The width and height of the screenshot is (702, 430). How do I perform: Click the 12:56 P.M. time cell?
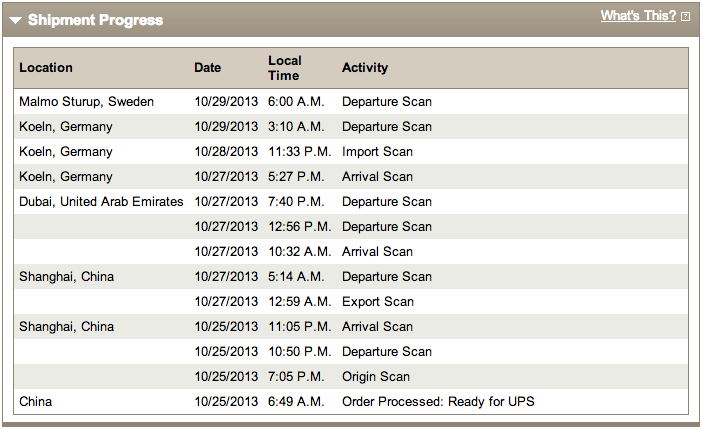point(299,227)
